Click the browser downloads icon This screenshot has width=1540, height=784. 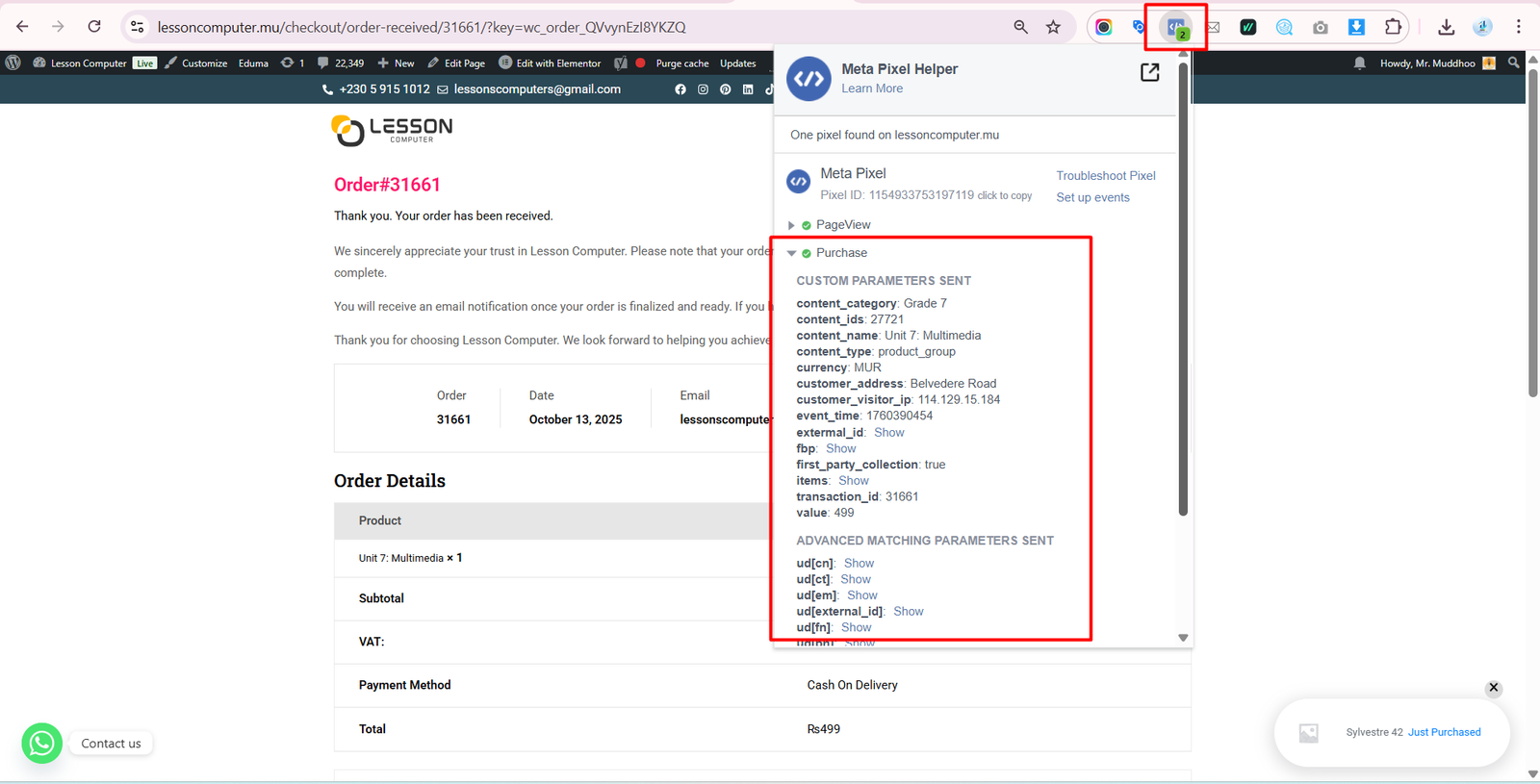pos(1446,27)
